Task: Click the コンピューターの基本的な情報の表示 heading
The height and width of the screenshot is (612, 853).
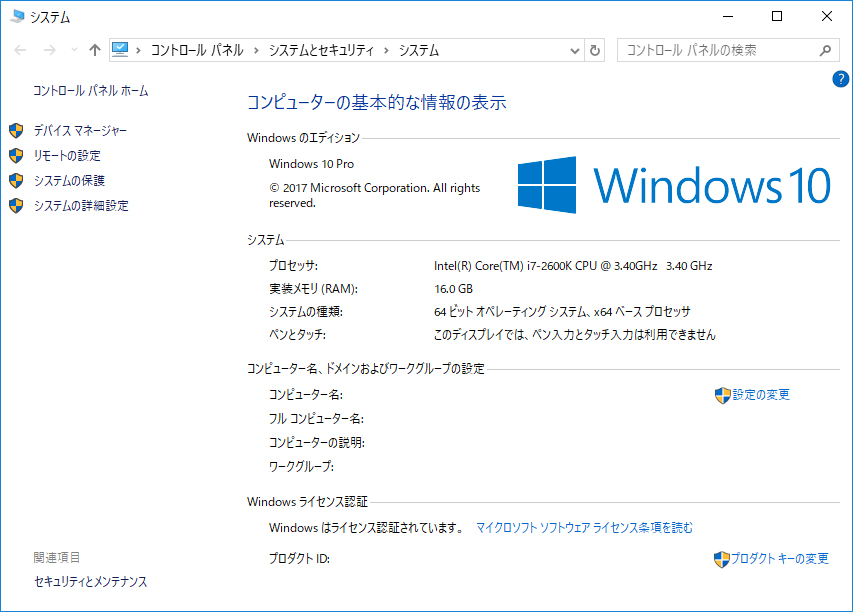Action: coord(376,102)
